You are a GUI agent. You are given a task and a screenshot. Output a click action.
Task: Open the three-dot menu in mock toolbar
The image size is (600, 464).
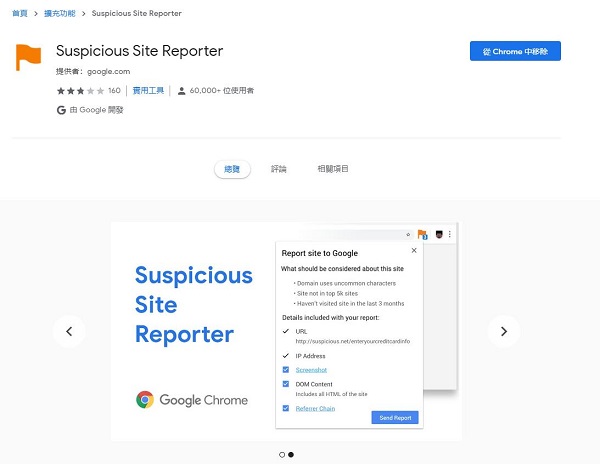[x=450, y=234]
